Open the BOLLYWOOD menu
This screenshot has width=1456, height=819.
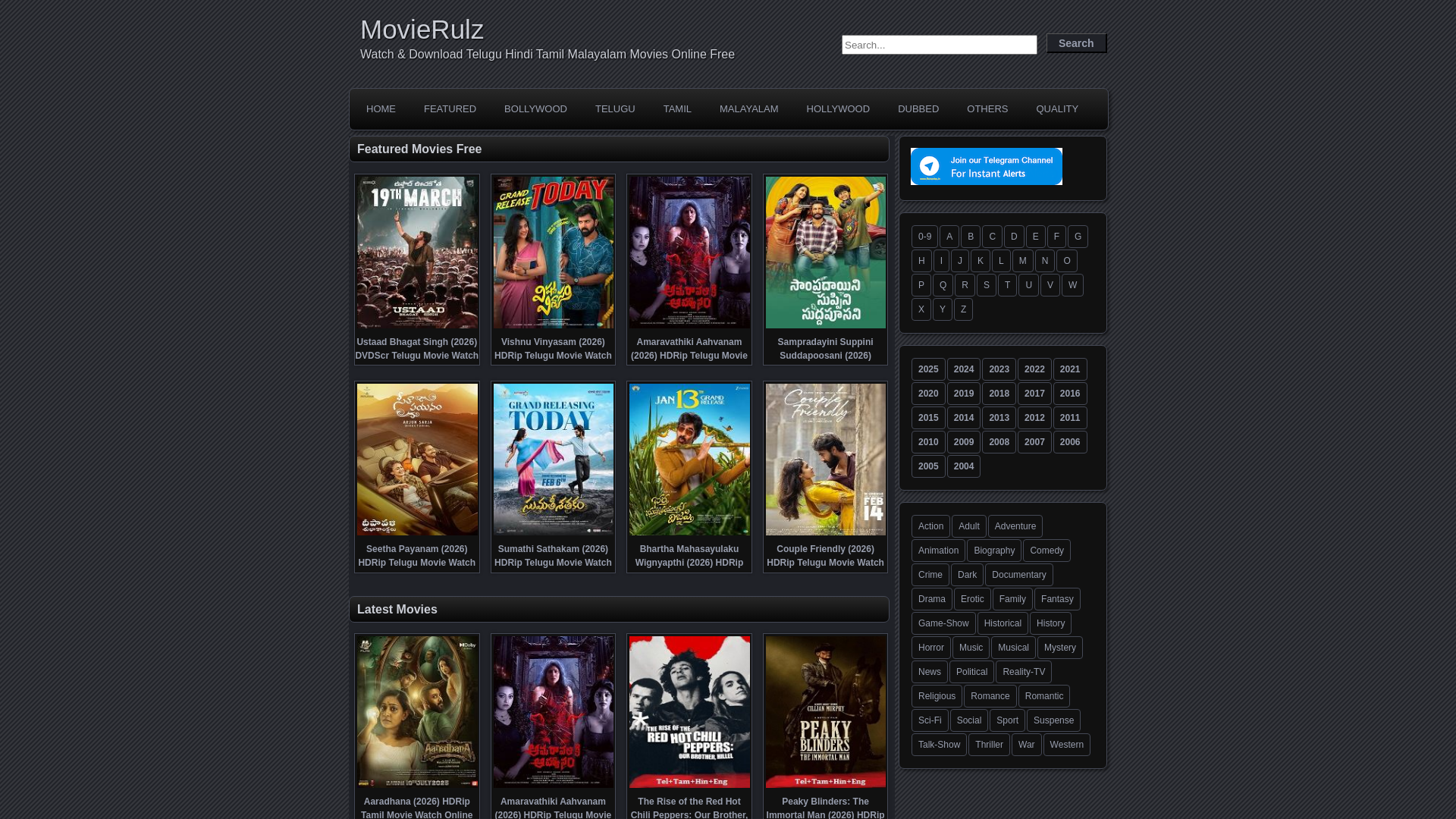tap(535, 109)
